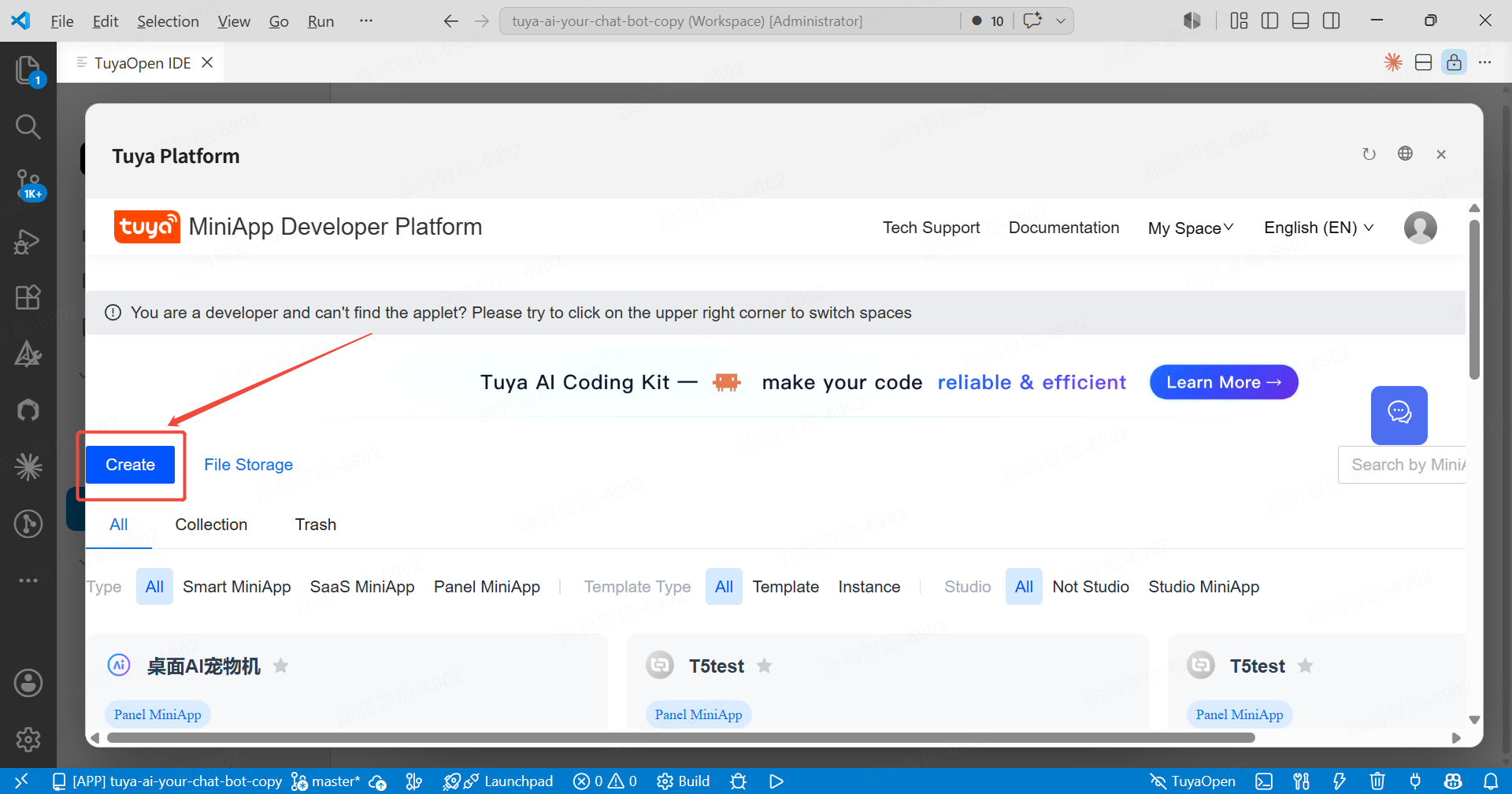Click TuyaOpen in status bar
Screen dimensions: 1512x794
1192,781
